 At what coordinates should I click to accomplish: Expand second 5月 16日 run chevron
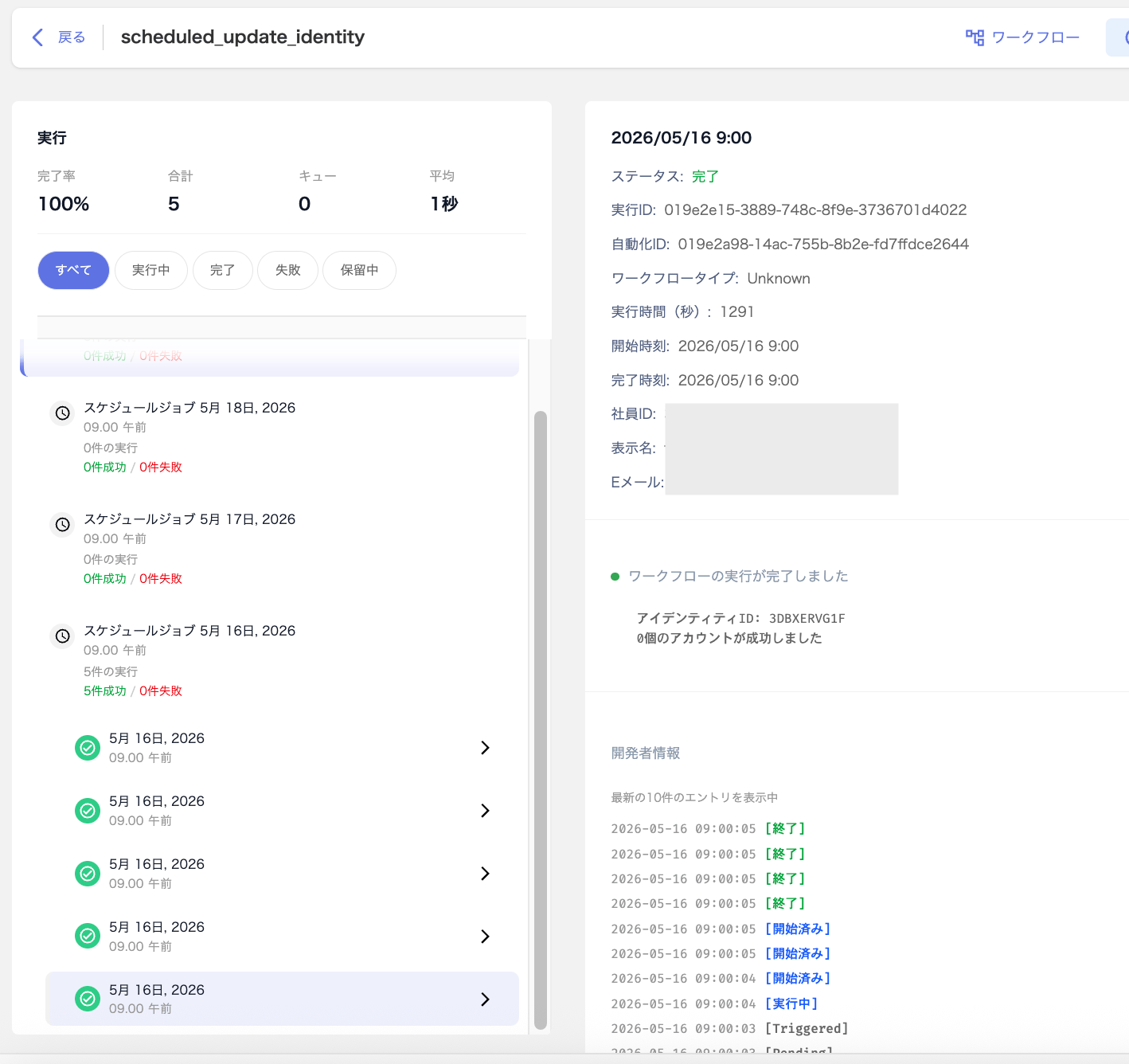485,811
